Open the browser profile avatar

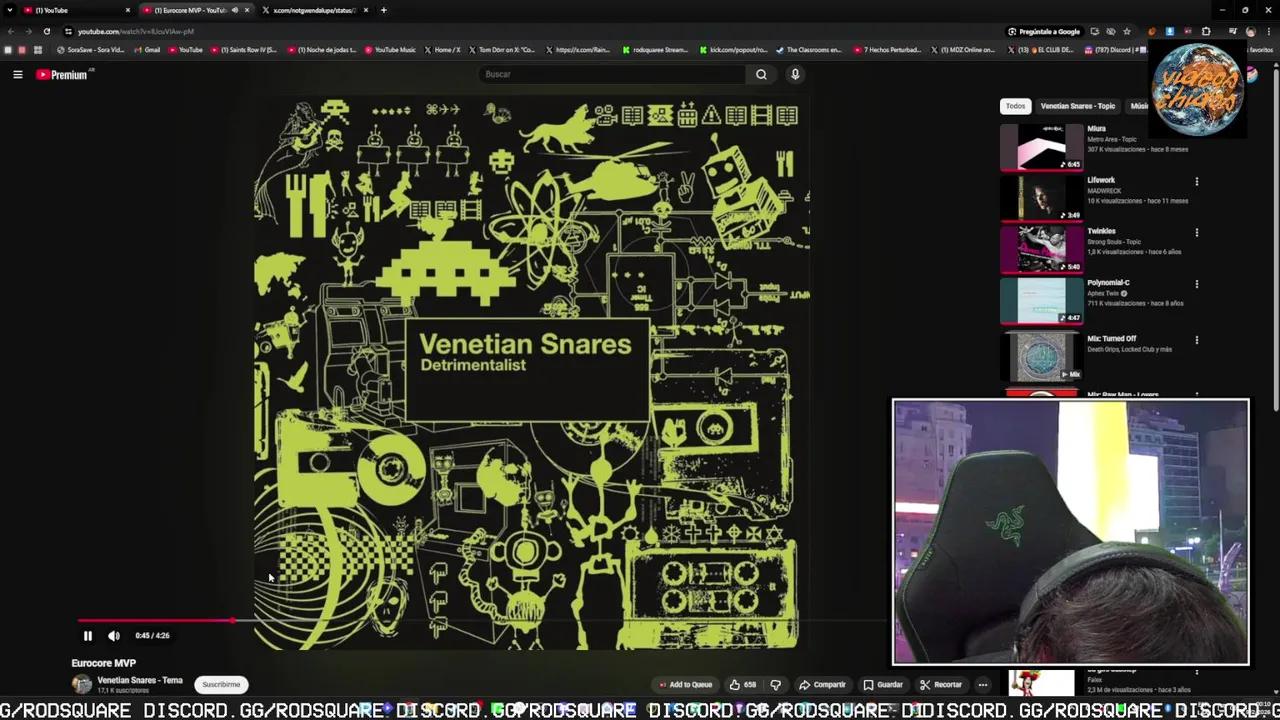(1251, 31)
